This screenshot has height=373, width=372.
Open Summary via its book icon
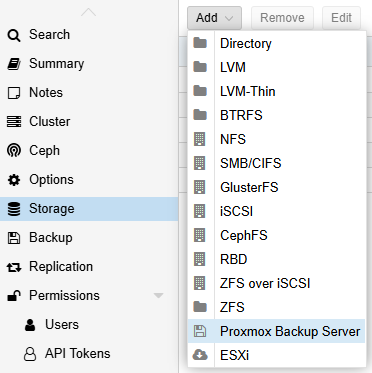coord(14,64)
